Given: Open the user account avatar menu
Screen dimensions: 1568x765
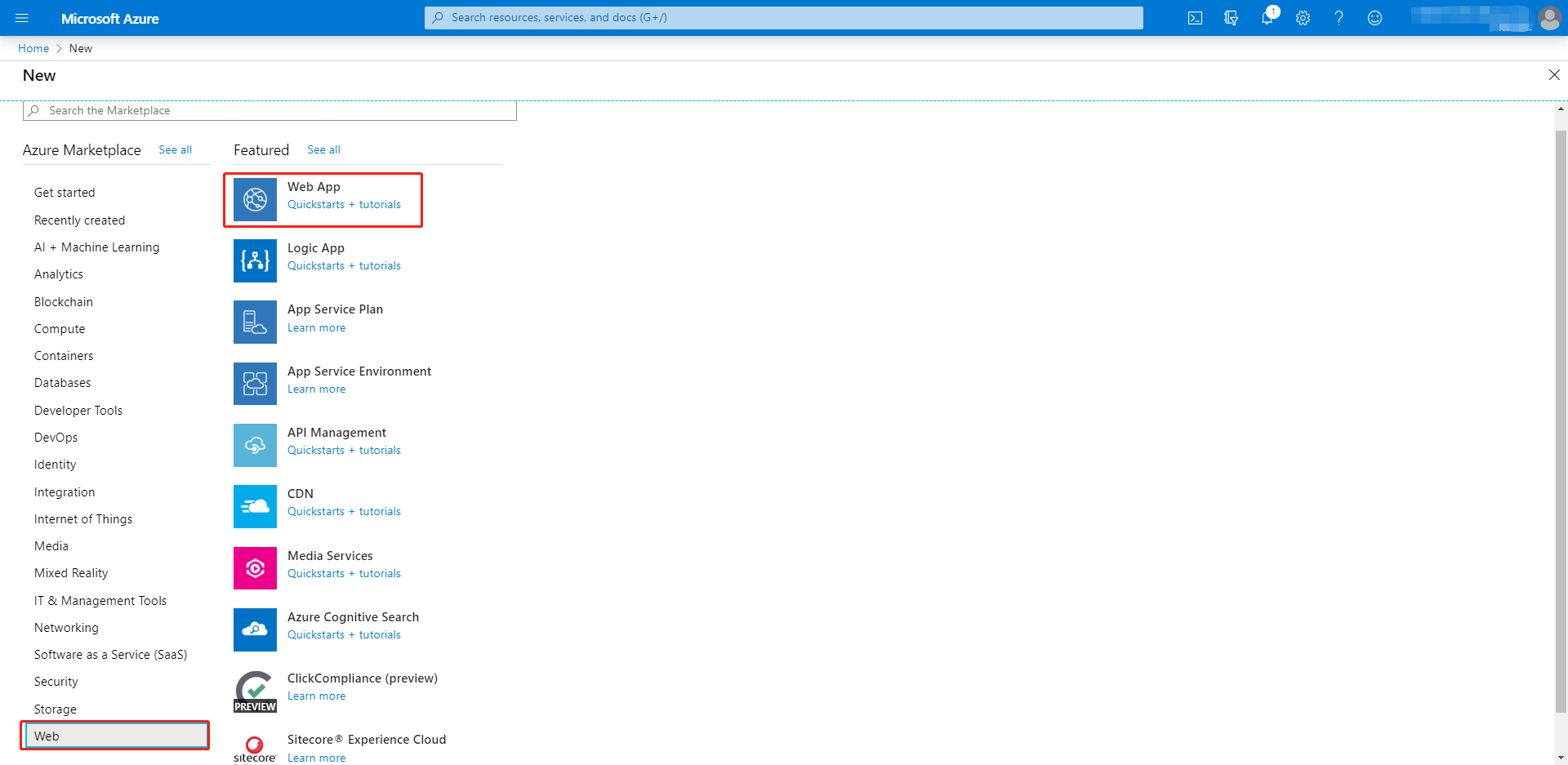Looking at the screenshot, I should click(1549, 18).
